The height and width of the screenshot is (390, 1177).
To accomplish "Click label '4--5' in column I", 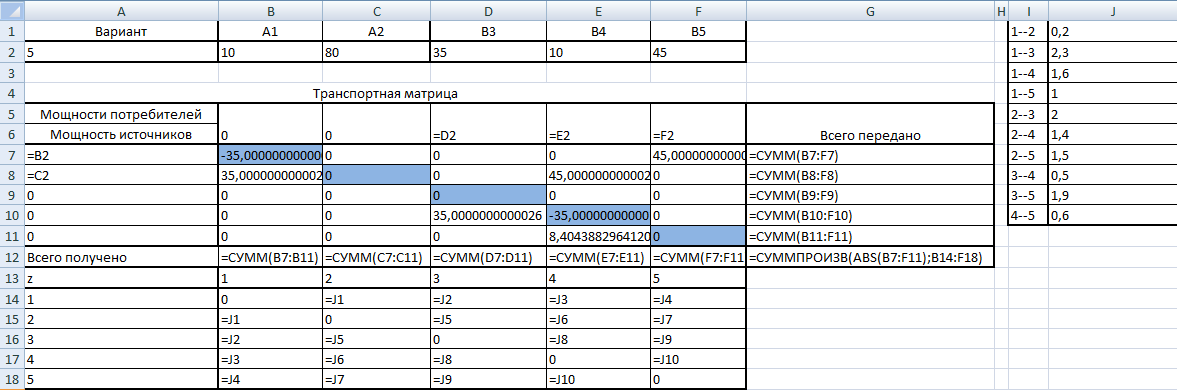I will 1028,216.
